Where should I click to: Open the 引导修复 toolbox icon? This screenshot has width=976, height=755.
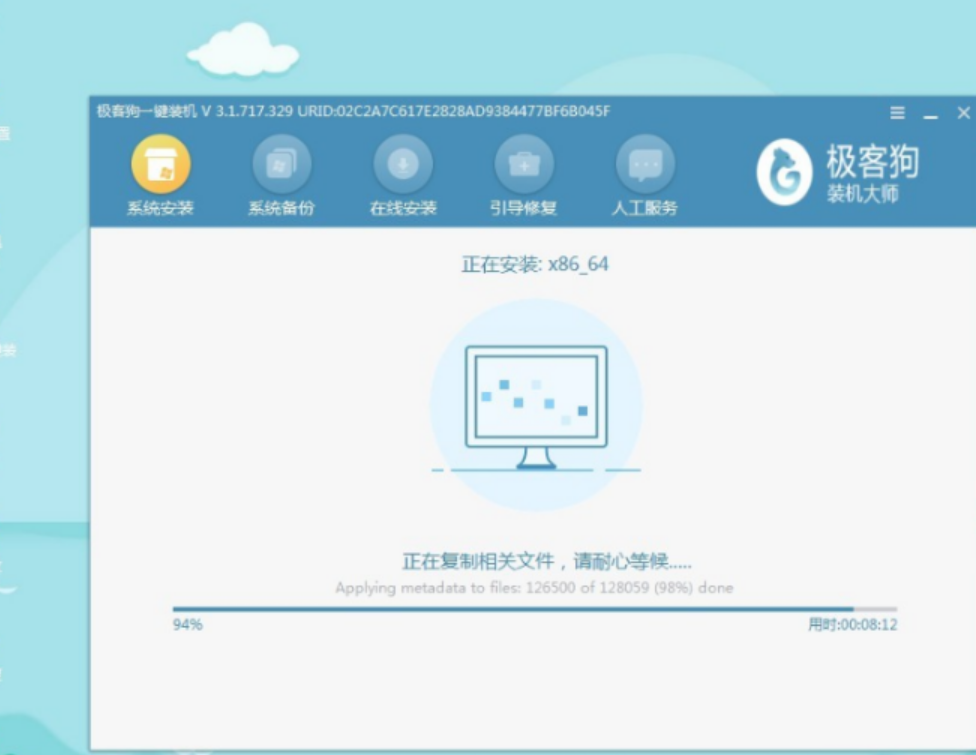pyautogui.click(x=524, y=164)
